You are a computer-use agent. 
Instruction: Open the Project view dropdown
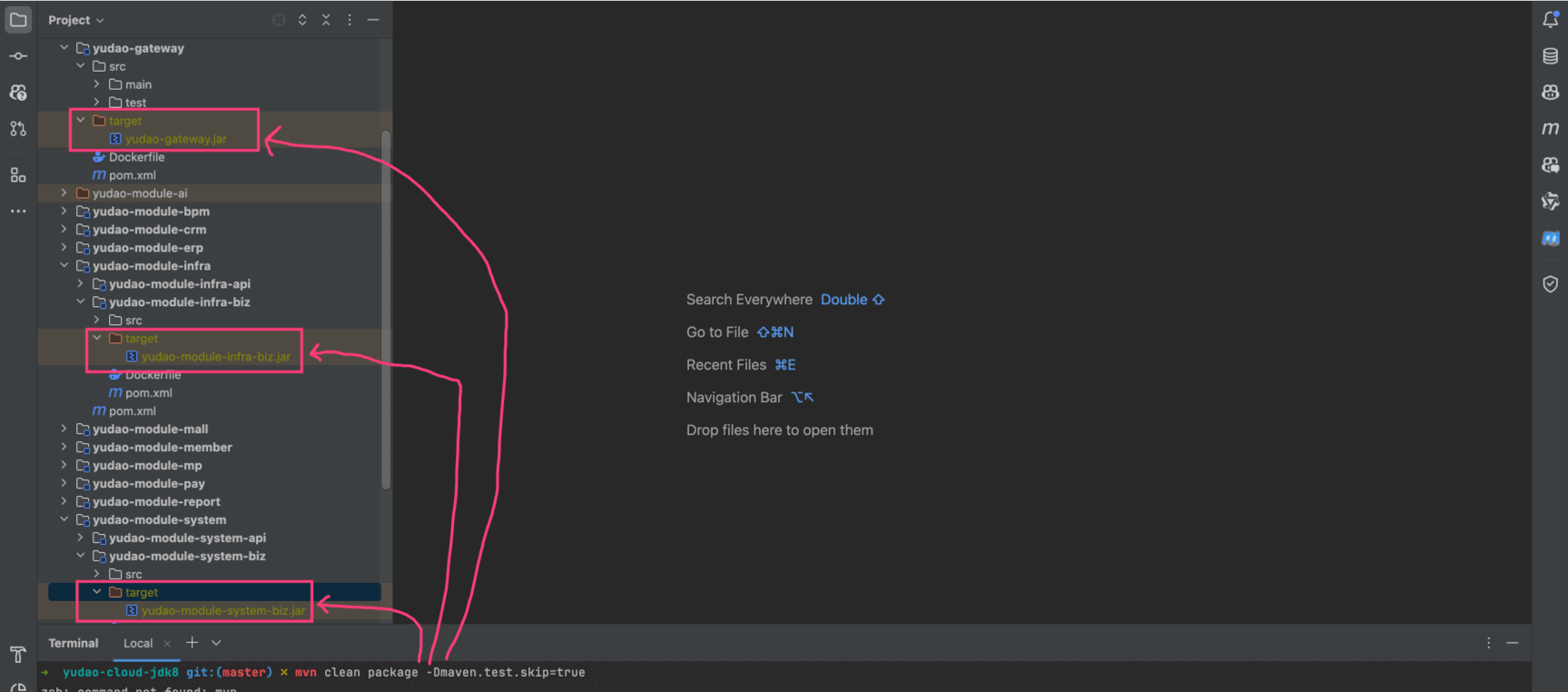point(76,20)
